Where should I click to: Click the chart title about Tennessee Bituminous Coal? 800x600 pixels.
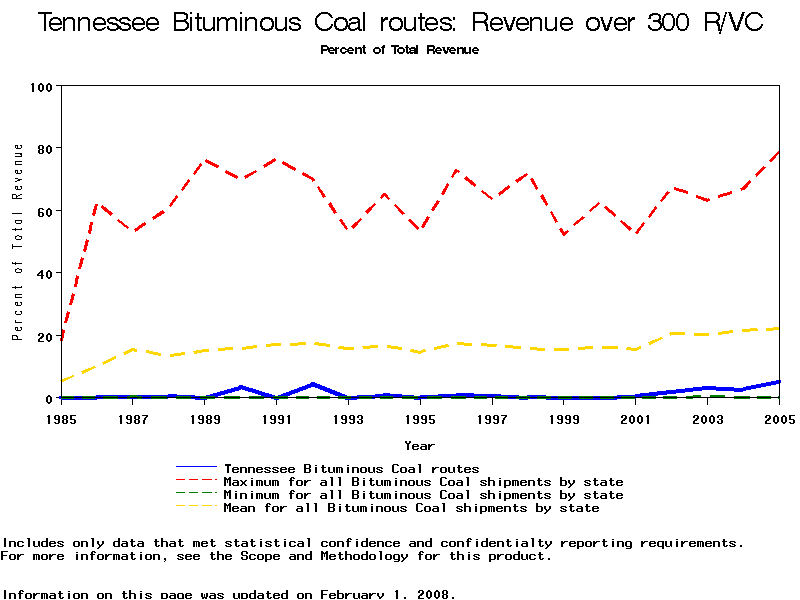click(400, 23)
